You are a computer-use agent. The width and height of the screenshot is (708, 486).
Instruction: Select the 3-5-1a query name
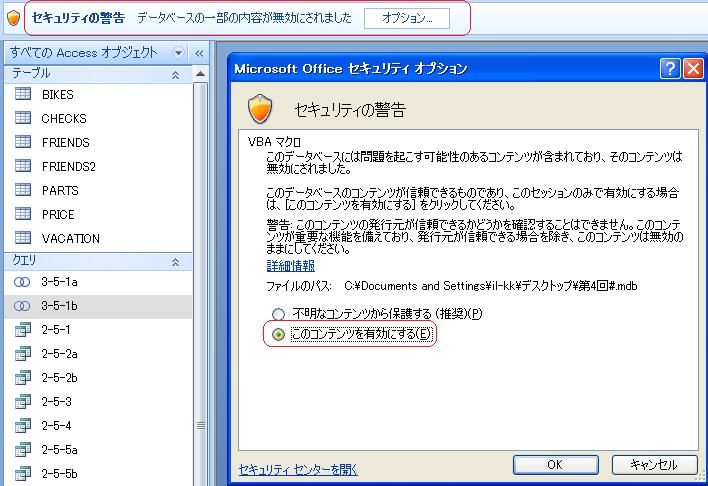(59, 282)
